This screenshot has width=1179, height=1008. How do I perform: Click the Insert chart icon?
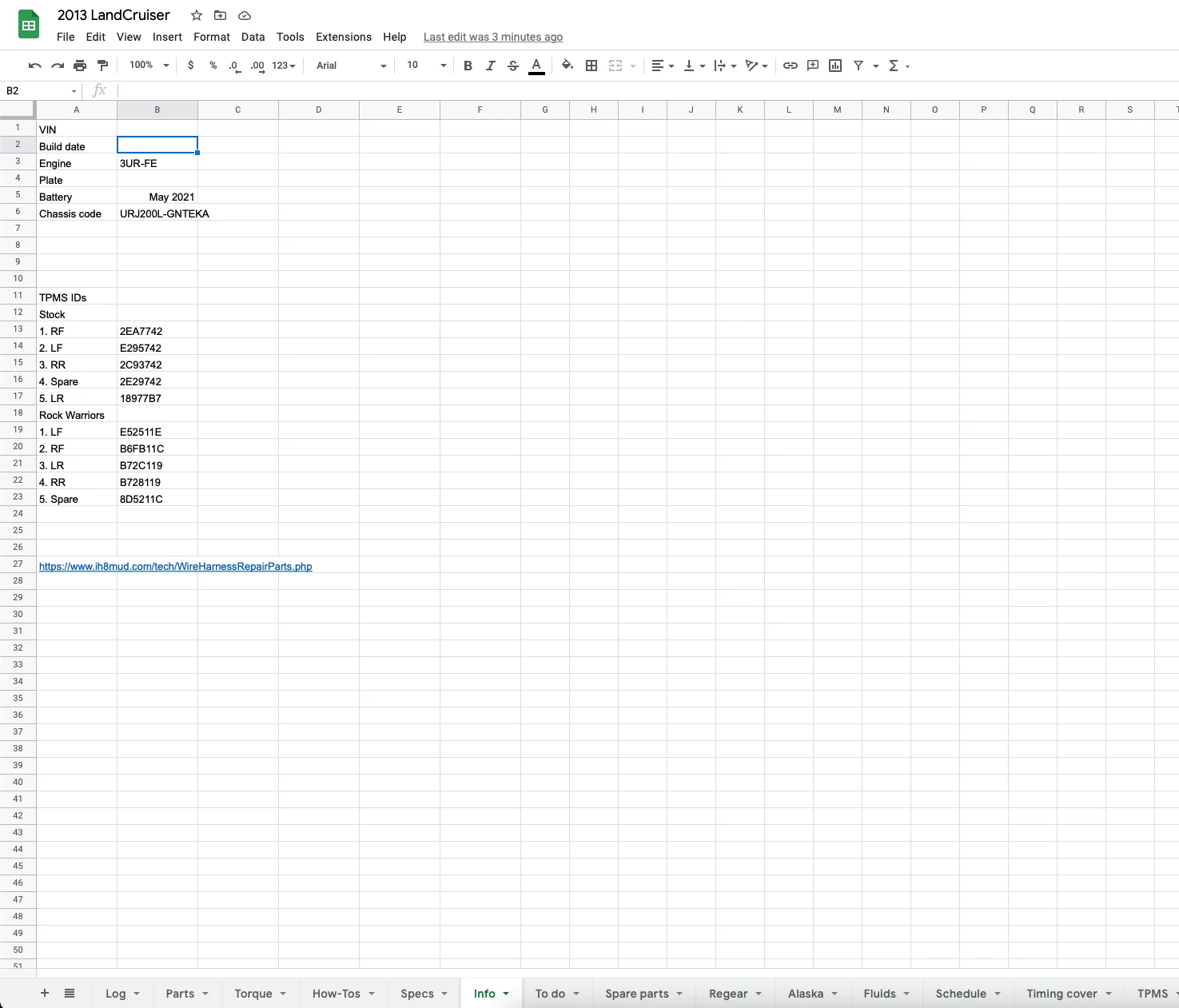[835, 66]
